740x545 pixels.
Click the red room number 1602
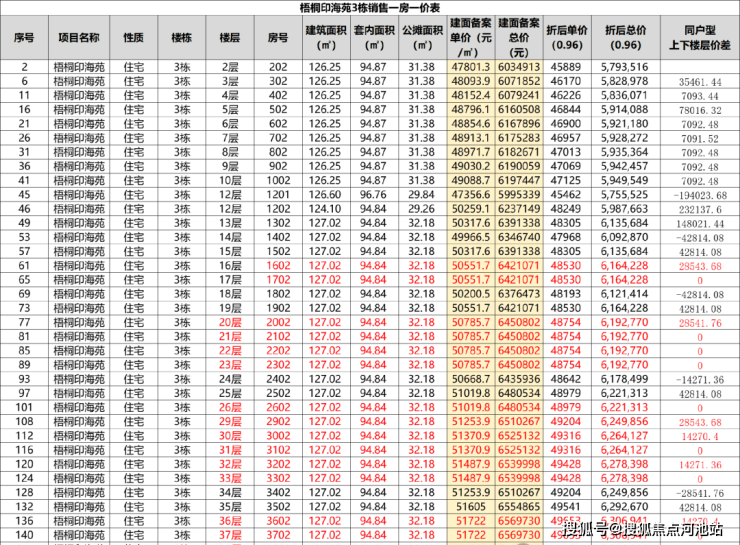click(x=278, y=267)
